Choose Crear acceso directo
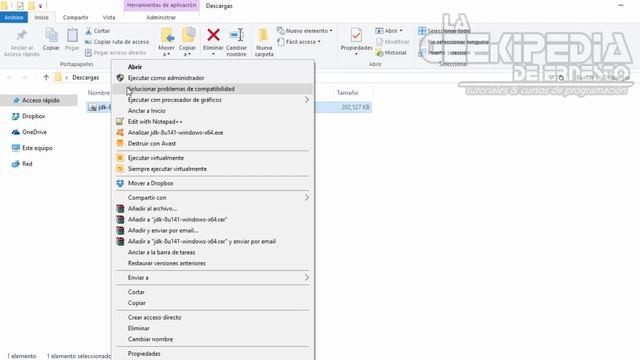Screen dimensions: 640x360 coord(213,318)
